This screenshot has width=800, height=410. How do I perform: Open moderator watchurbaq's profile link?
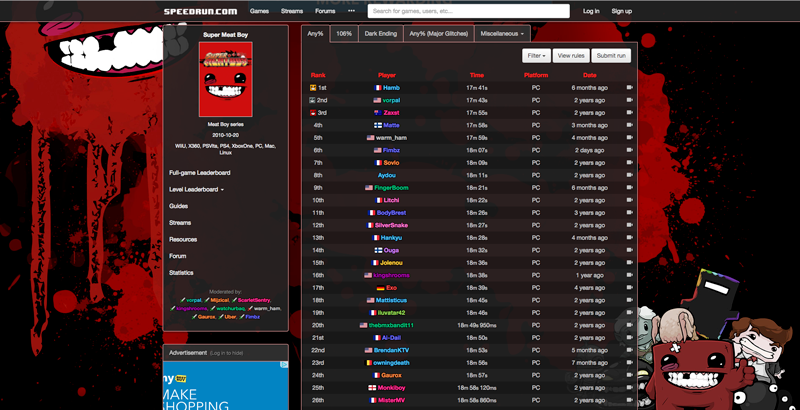(231, 309)
